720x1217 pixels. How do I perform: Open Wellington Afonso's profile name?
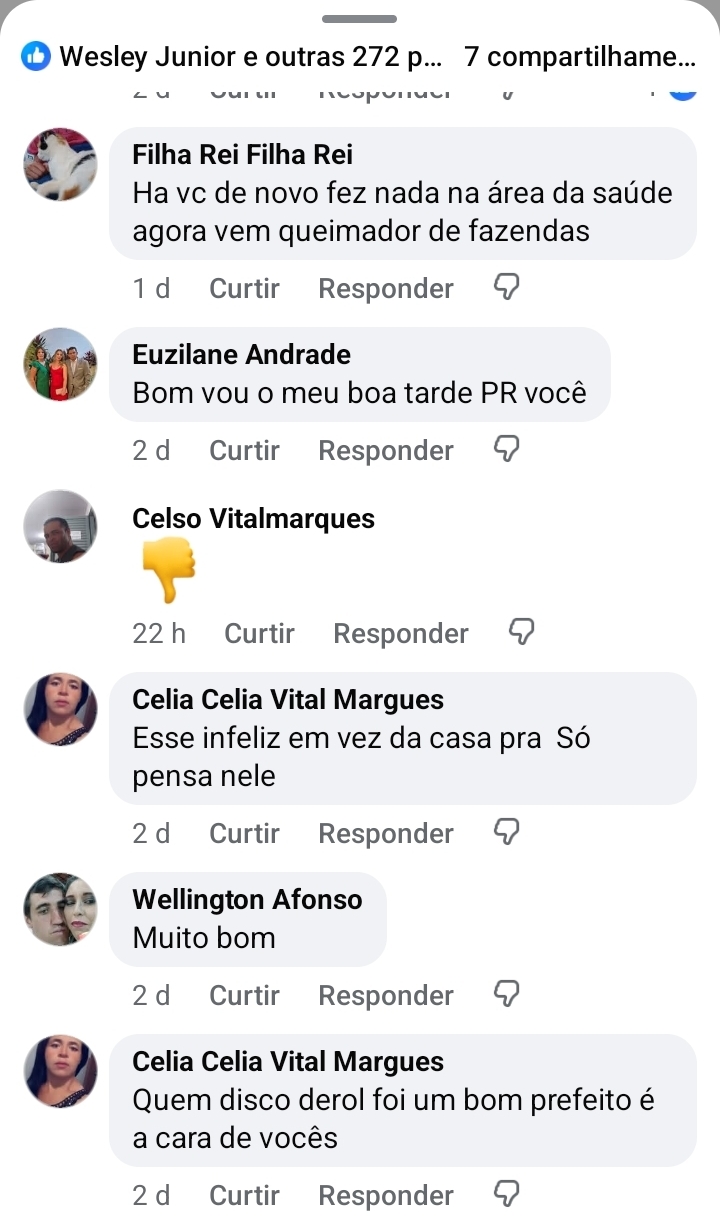247,900
